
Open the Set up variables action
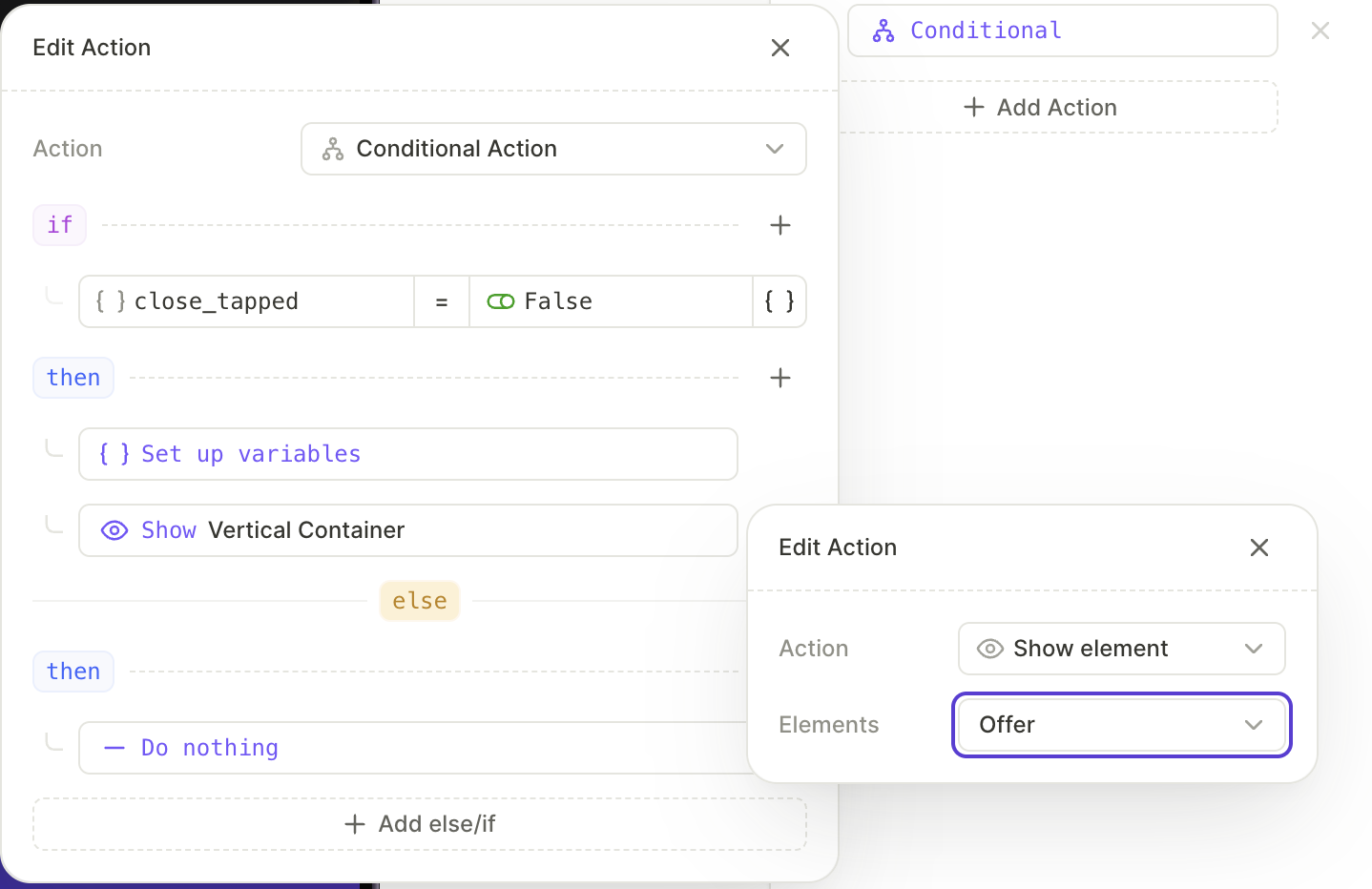(x=408, y=454)
